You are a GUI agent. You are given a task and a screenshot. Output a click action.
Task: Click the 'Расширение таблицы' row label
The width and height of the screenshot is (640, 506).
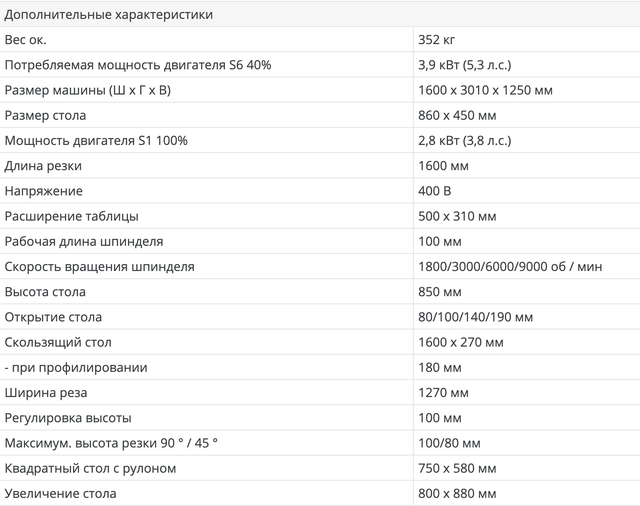click(x=72, y=216)
